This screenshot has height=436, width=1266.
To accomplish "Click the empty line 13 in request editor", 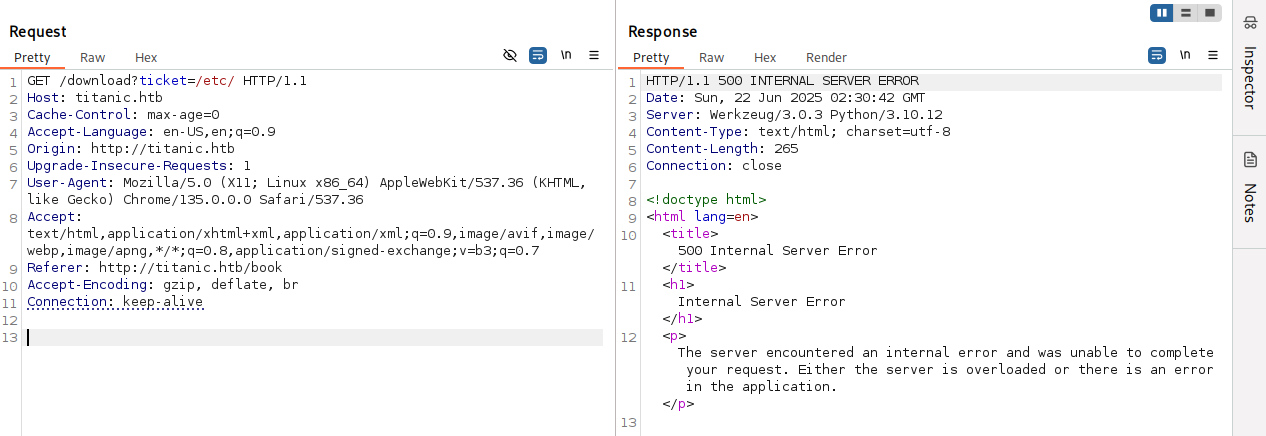I will (x=300, y=338).
